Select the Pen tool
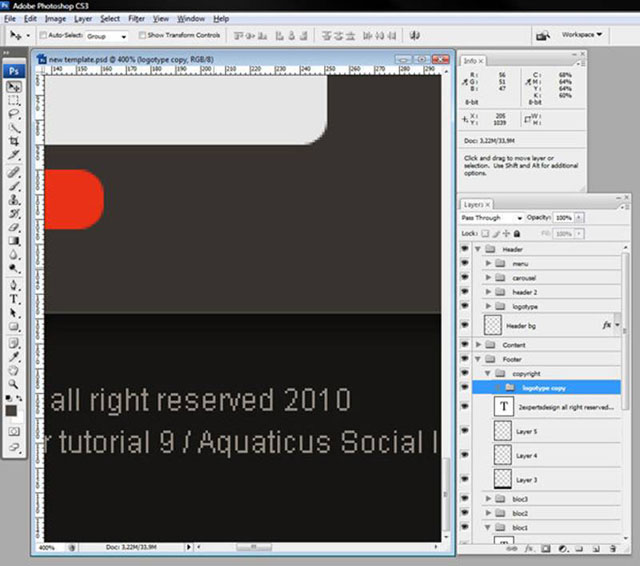This screenshot has height=566, width=640. 14,285
